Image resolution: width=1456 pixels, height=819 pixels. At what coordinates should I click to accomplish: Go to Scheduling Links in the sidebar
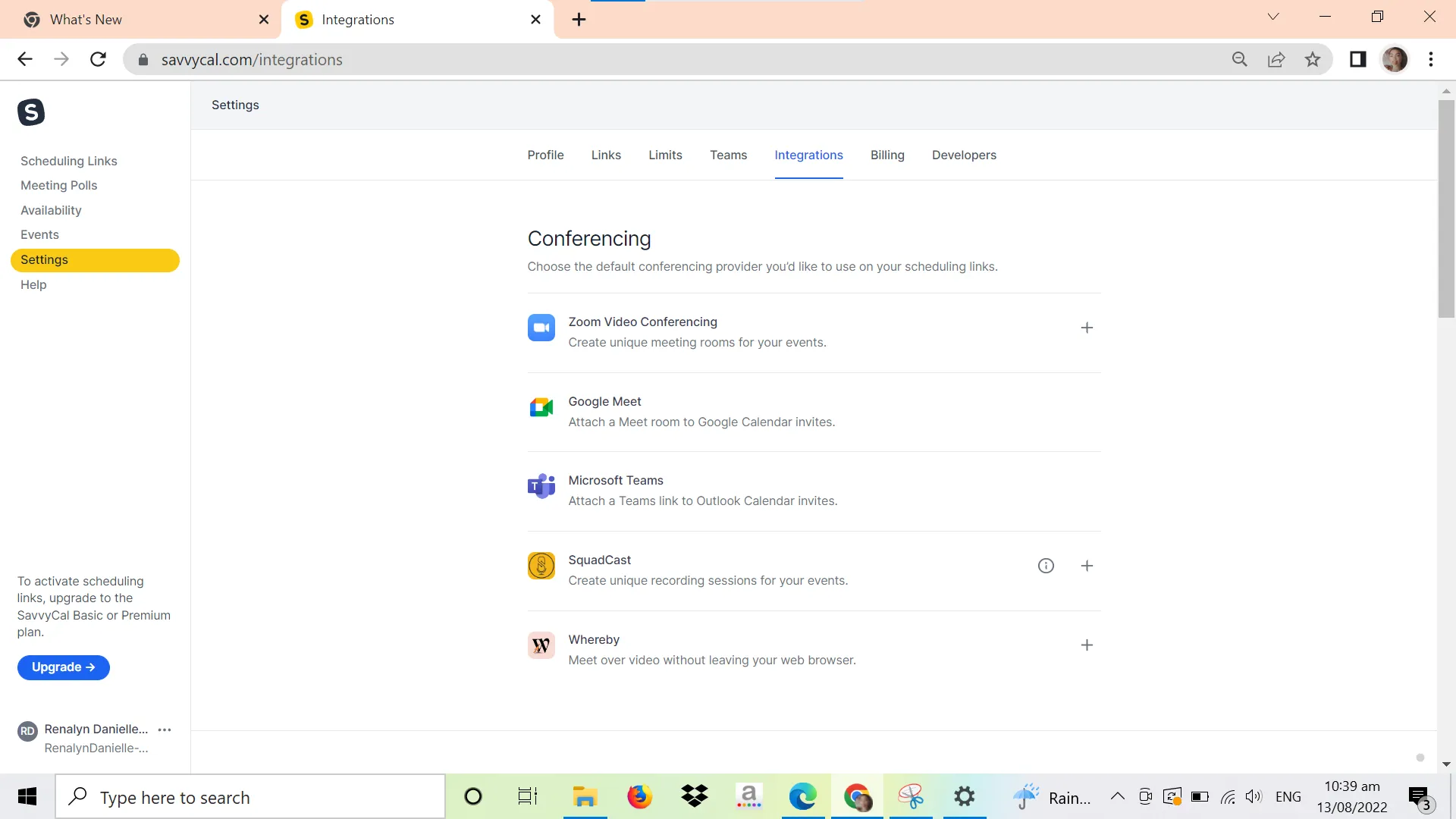(69, 161)
